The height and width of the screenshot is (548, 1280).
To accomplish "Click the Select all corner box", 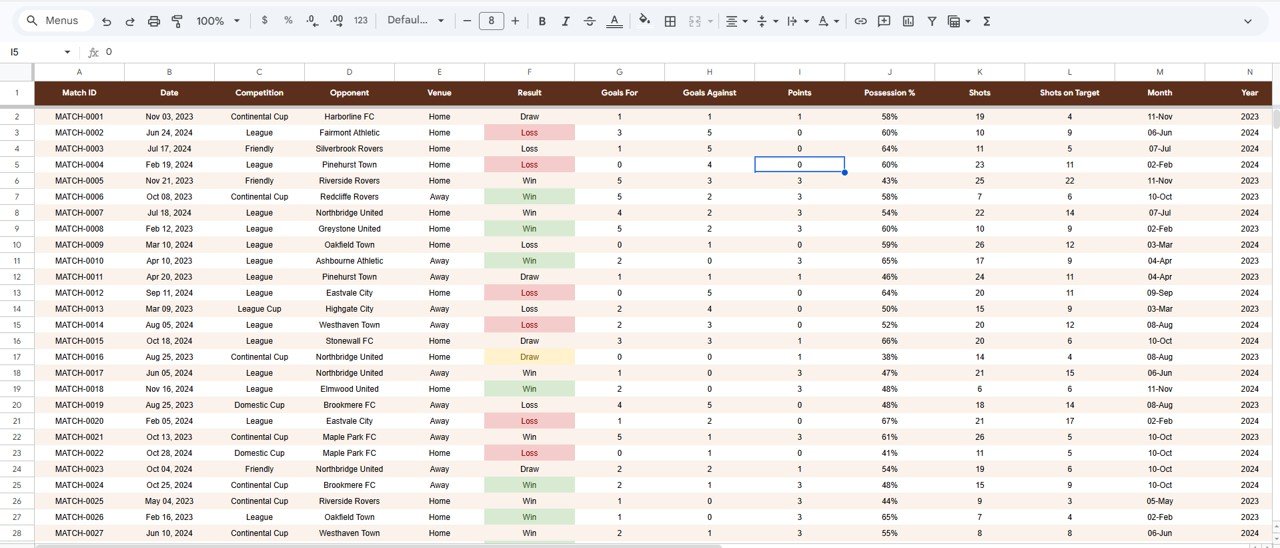I will (x=17, y=72).
